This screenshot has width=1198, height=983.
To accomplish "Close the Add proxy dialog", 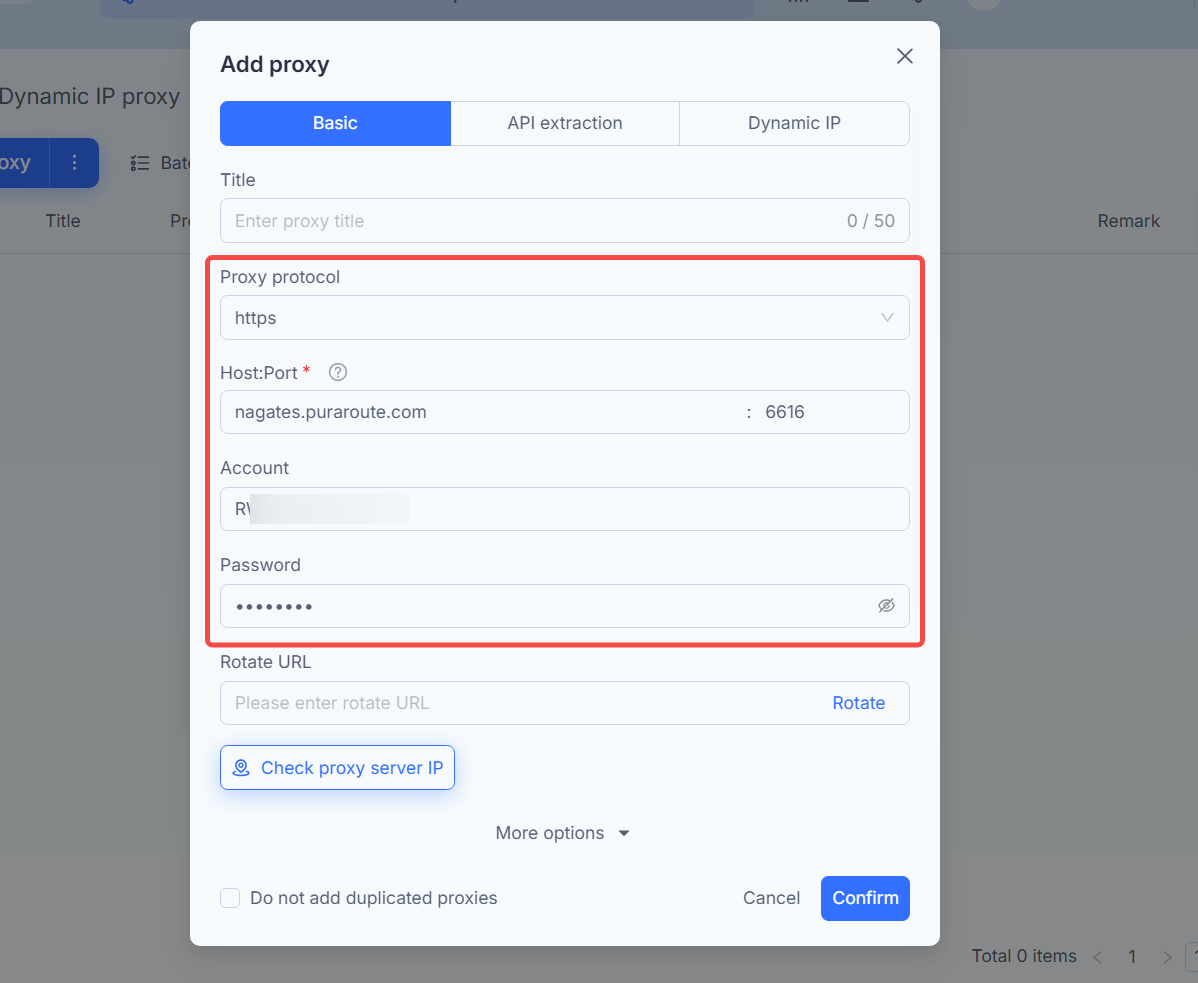I will pyautogui.click(x=905, y=56).
